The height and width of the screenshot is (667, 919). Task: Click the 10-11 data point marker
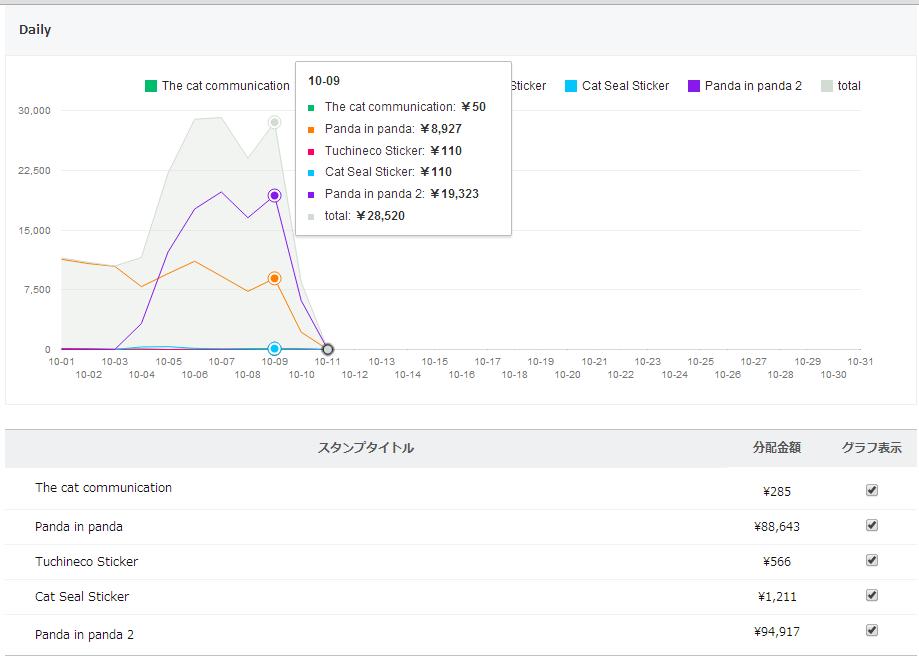(x=328, y=349)
